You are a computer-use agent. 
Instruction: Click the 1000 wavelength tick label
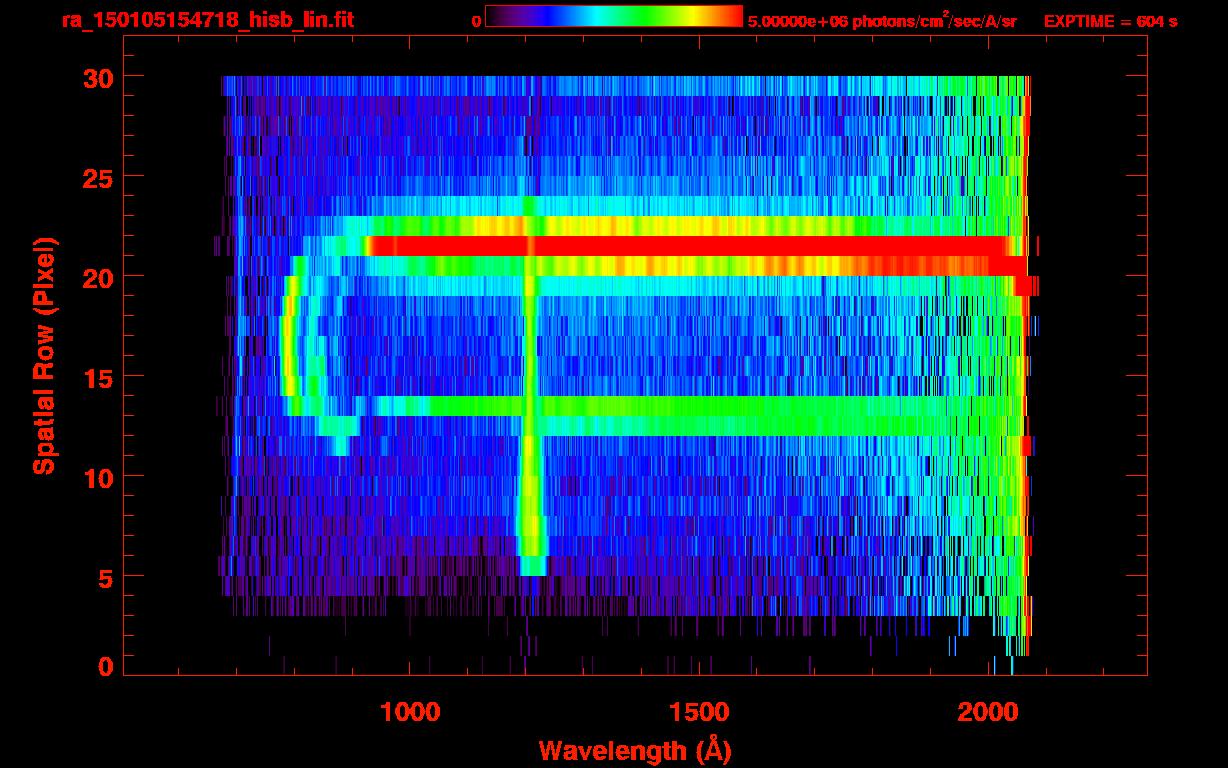(411, 712)
